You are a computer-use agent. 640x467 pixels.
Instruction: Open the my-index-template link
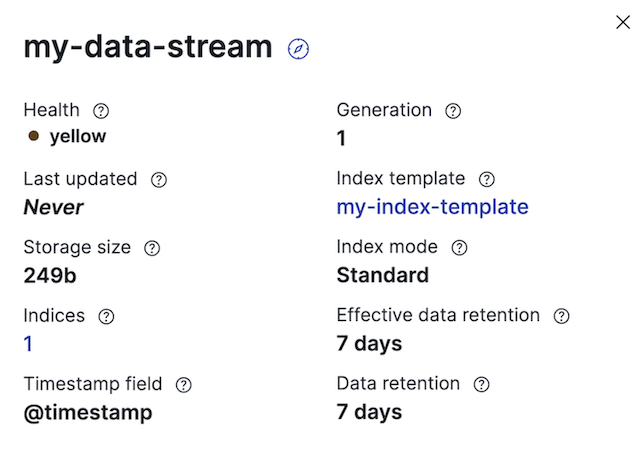click(x=432, y=207)
